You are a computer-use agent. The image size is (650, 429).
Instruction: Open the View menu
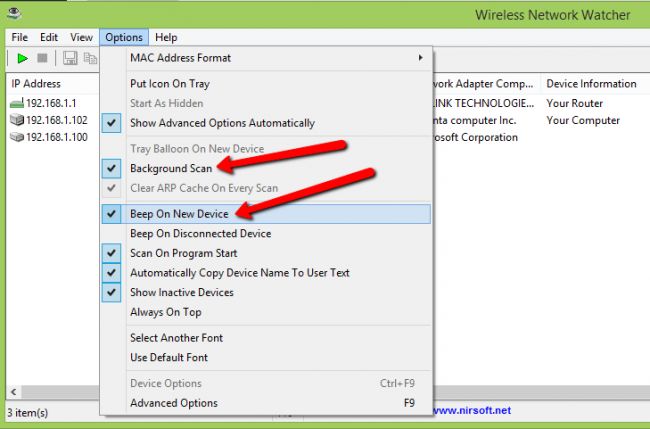81,37
